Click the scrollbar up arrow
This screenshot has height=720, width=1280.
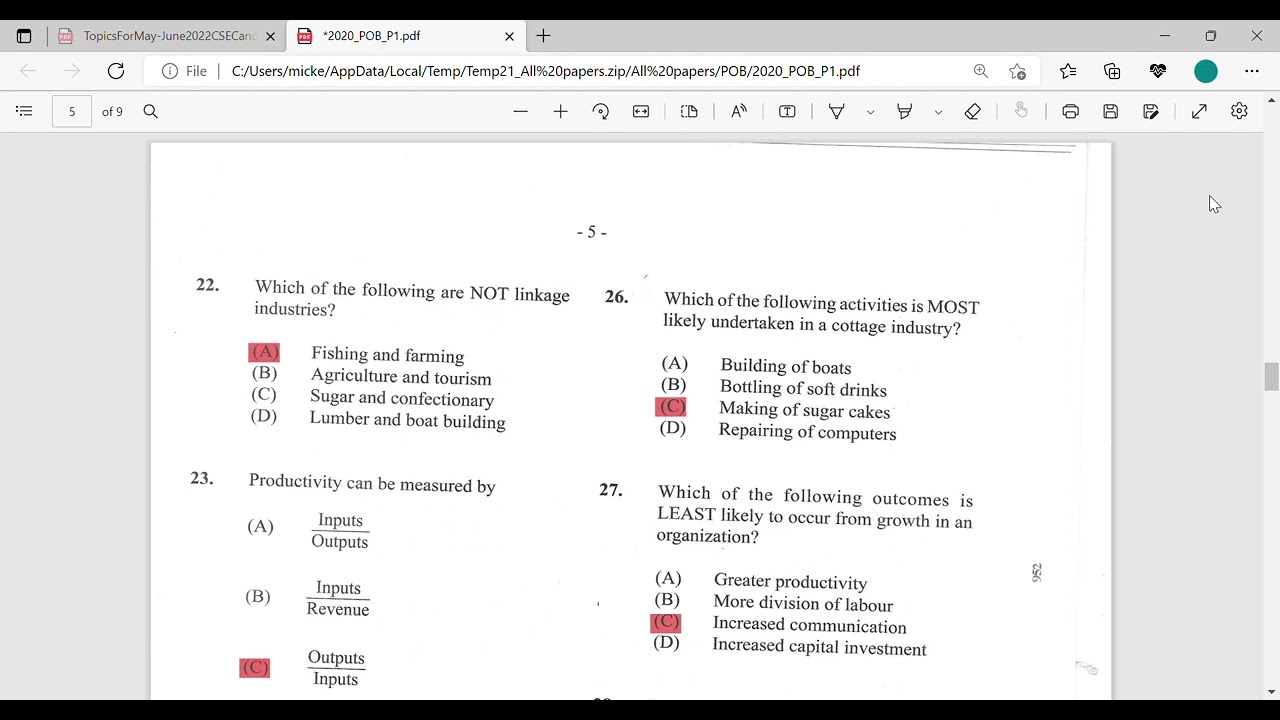click(x=1271, y=100)
